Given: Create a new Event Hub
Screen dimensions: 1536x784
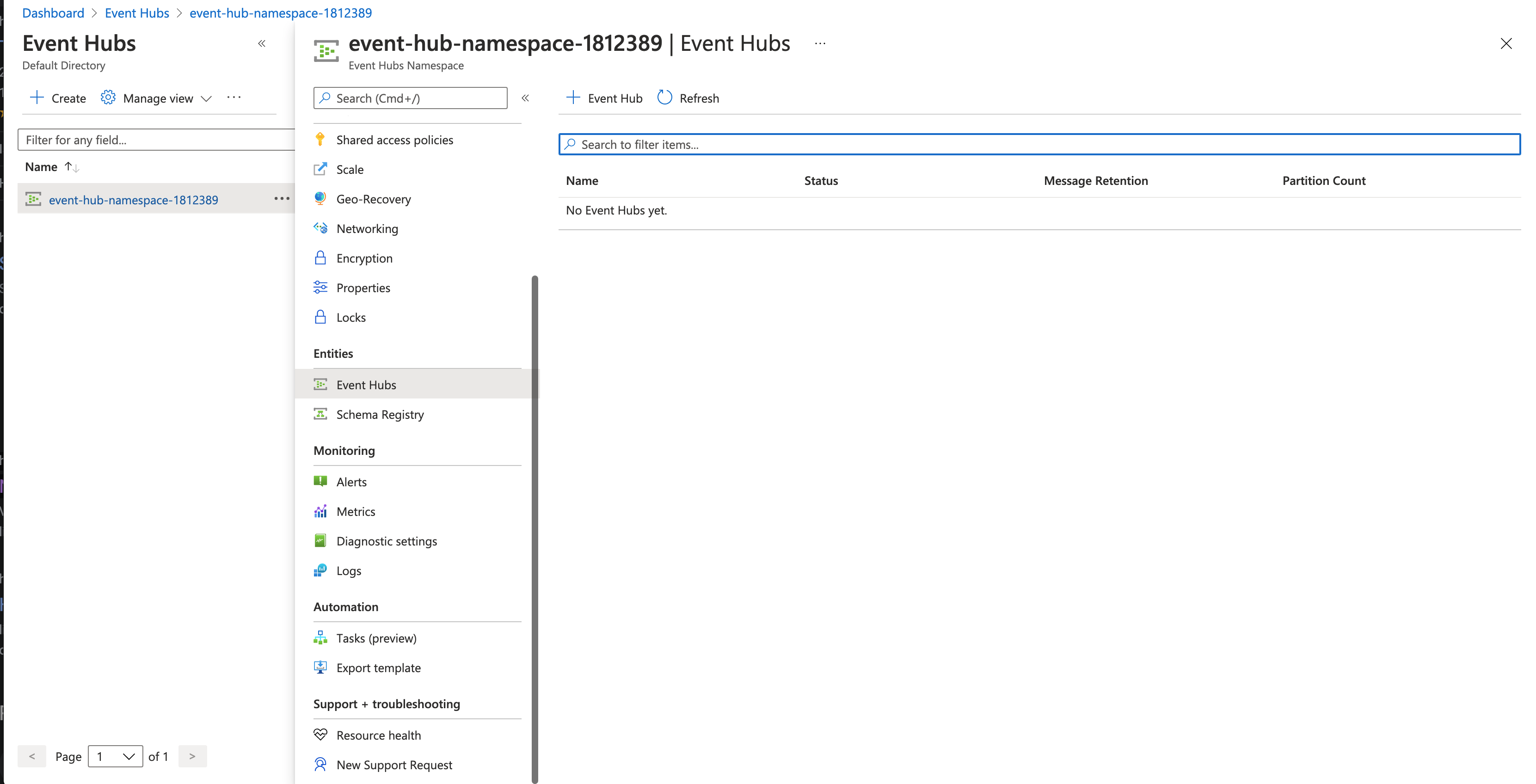Looking at the screenshot, I should 603,98.
